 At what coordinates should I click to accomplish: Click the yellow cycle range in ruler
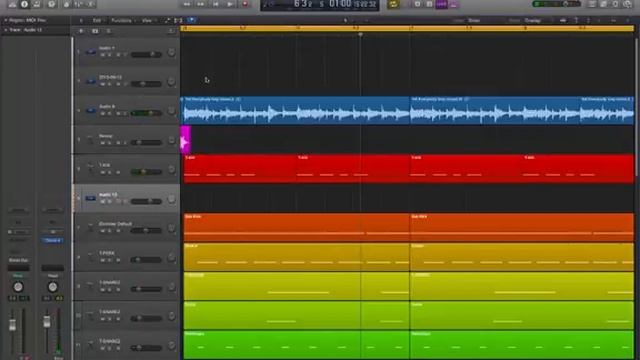[x=407, y=28]
